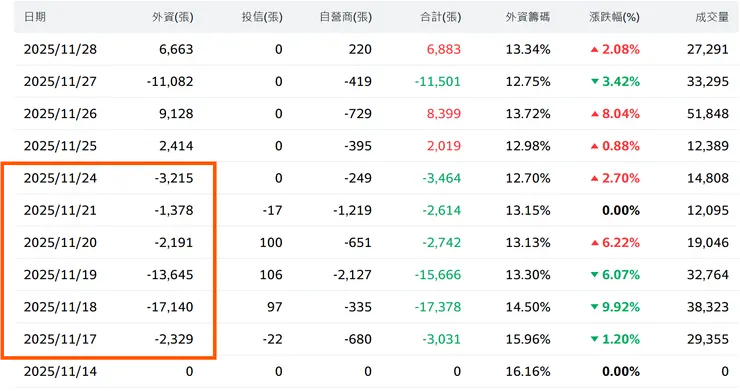The image size is (740, 391).
Task: Click investment trust value -17
Action: [x=273, y=210]
